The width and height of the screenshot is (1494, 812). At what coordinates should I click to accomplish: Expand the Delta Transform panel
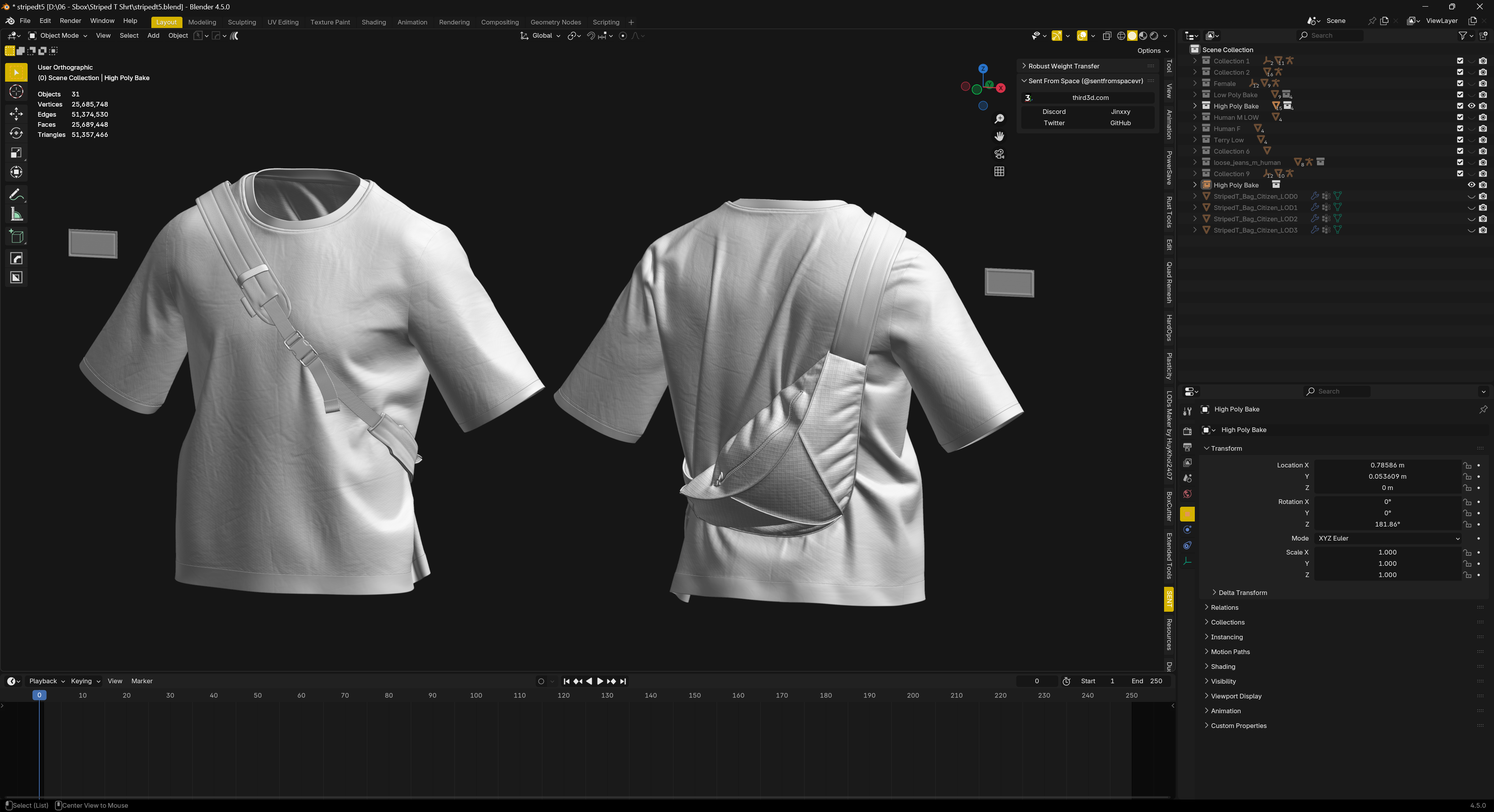tap(1242, 592)
